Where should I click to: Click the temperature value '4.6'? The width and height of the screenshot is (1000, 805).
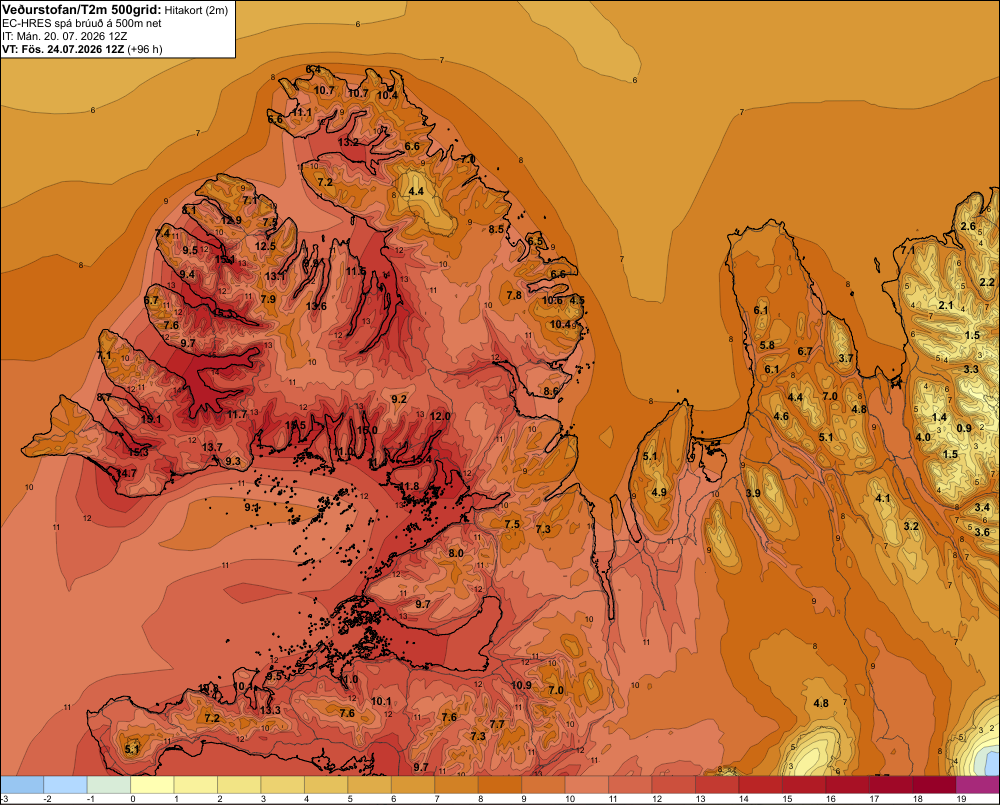coord(781,417)
